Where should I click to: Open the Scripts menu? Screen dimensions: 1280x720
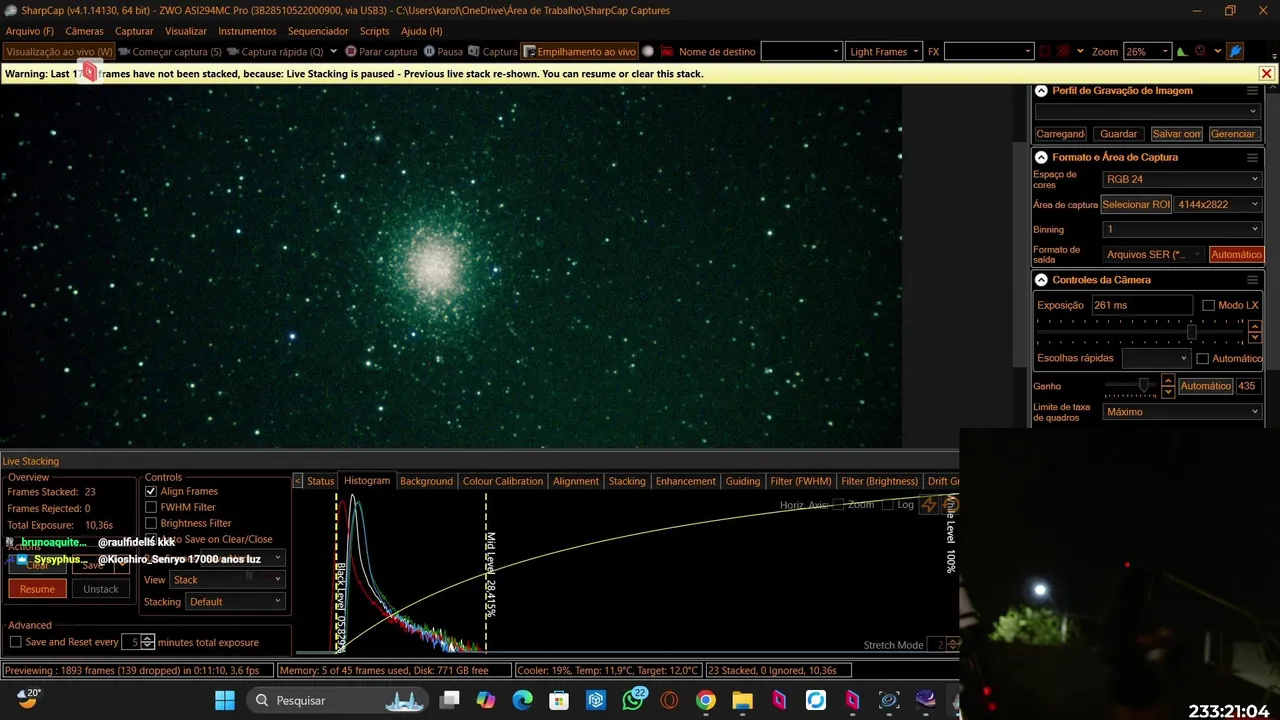[375, 31]
